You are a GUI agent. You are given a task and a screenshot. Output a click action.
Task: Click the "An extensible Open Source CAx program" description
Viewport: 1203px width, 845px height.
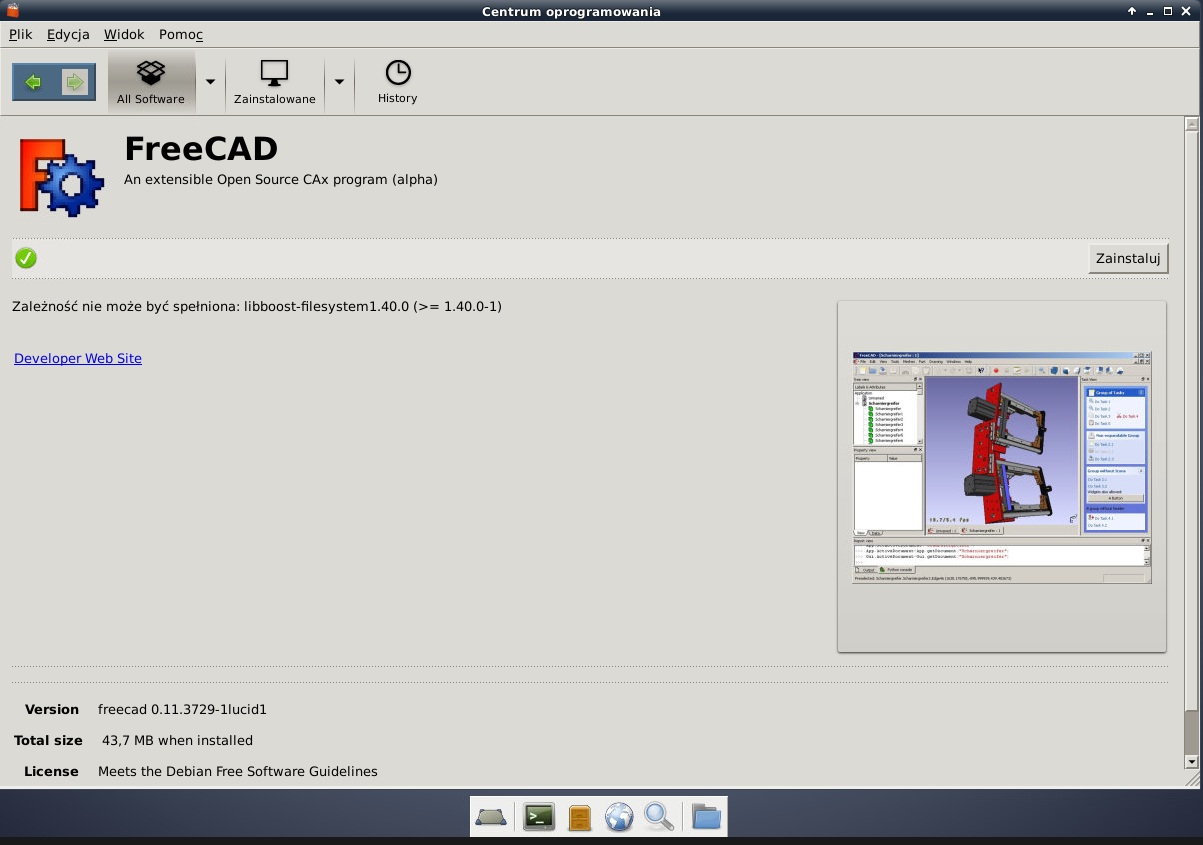(281, 180)
